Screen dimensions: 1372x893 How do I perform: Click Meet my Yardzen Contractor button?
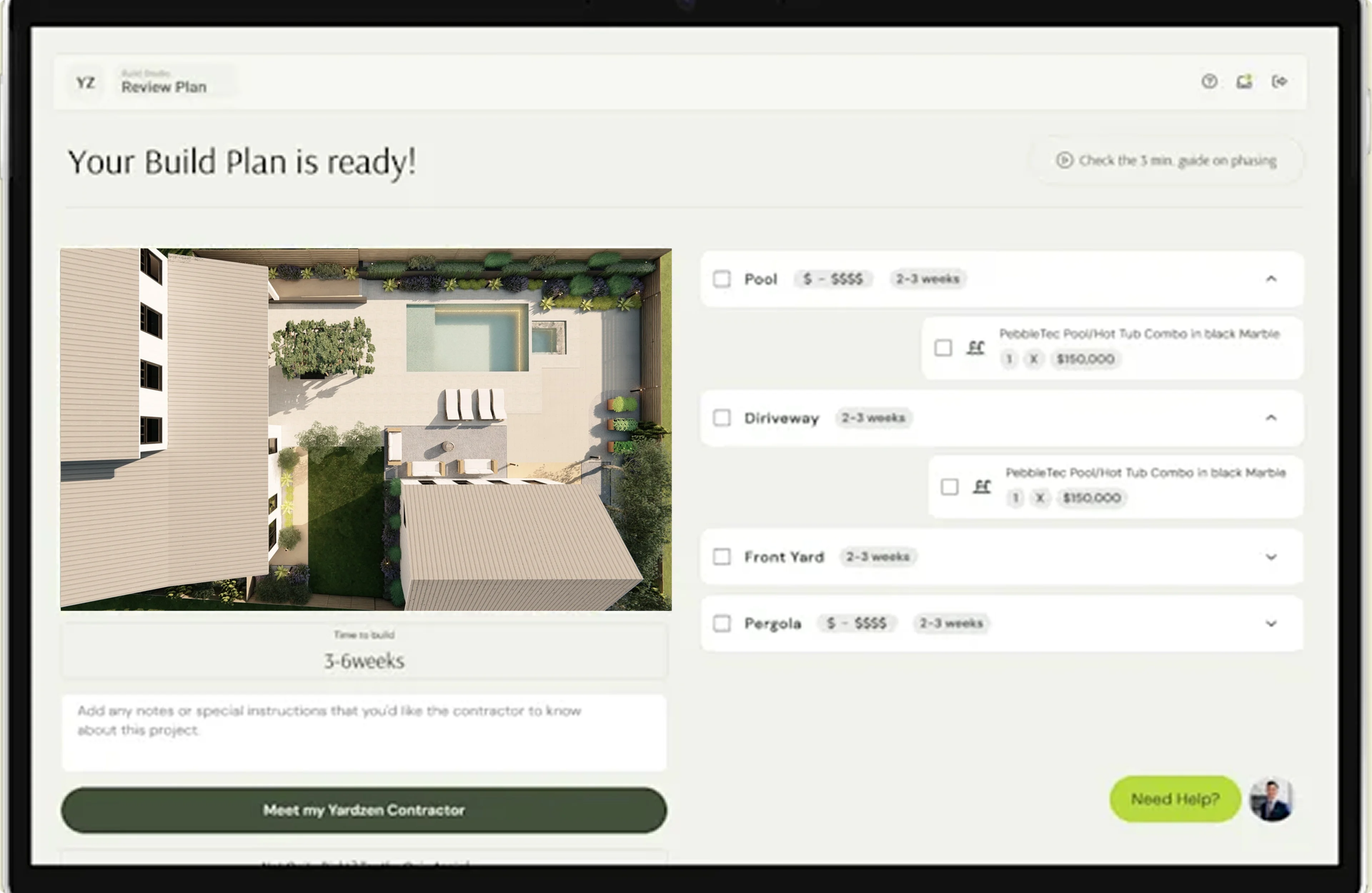364,810
